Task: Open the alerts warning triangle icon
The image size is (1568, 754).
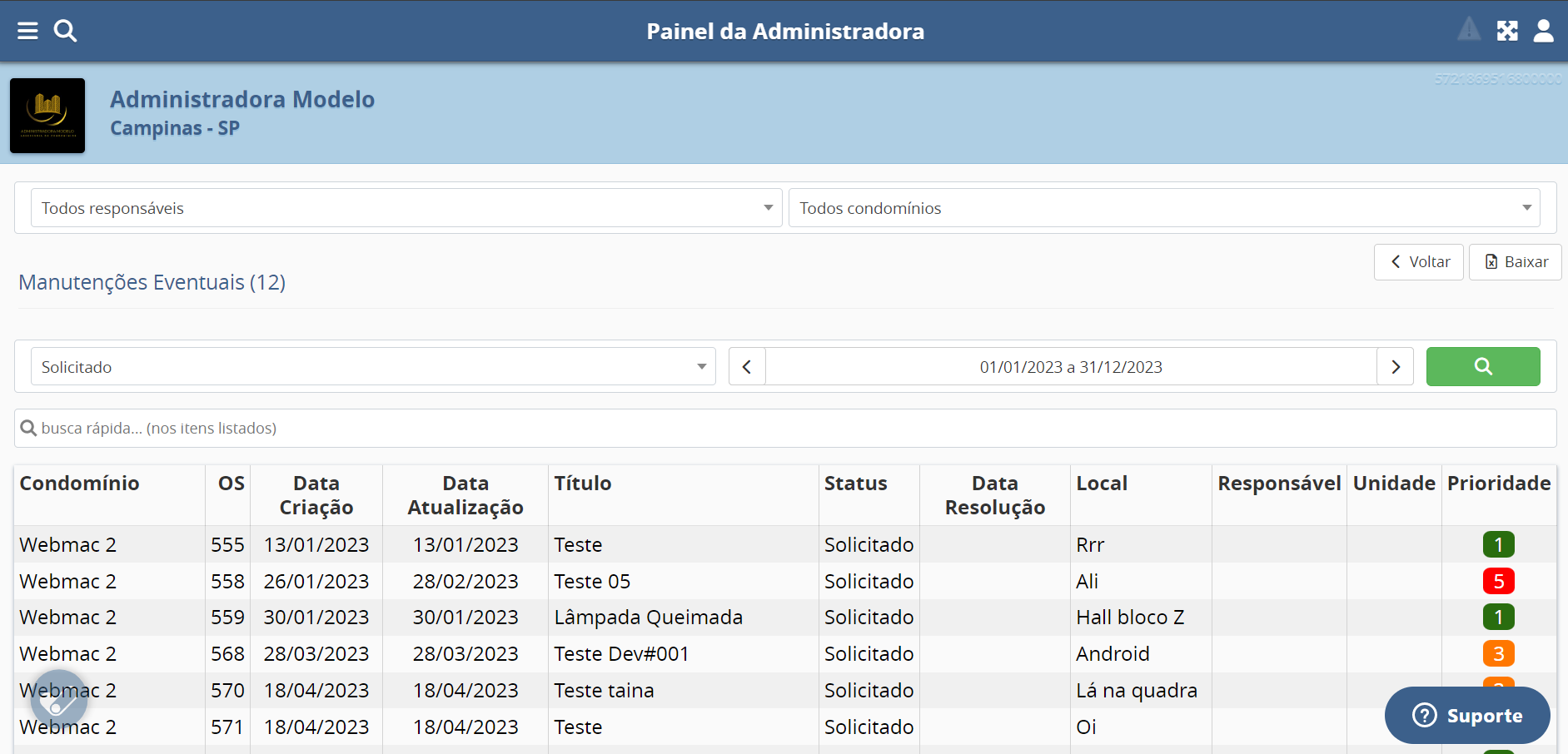Action: point(1469,30)
